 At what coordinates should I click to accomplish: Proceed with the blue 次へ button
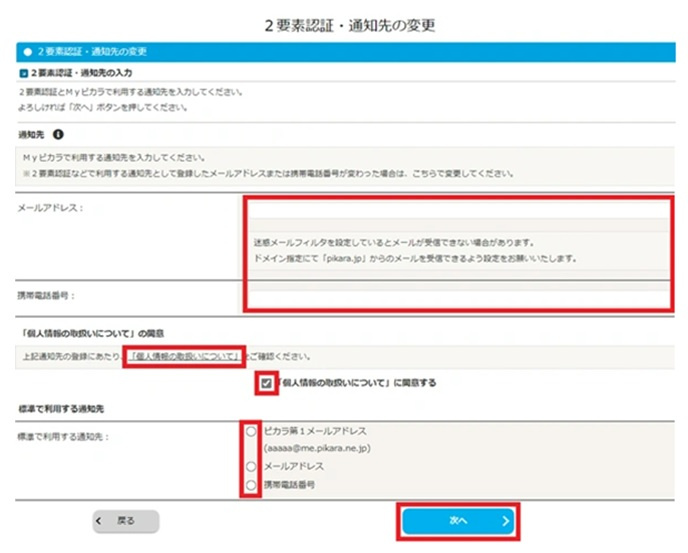point(458,521)
